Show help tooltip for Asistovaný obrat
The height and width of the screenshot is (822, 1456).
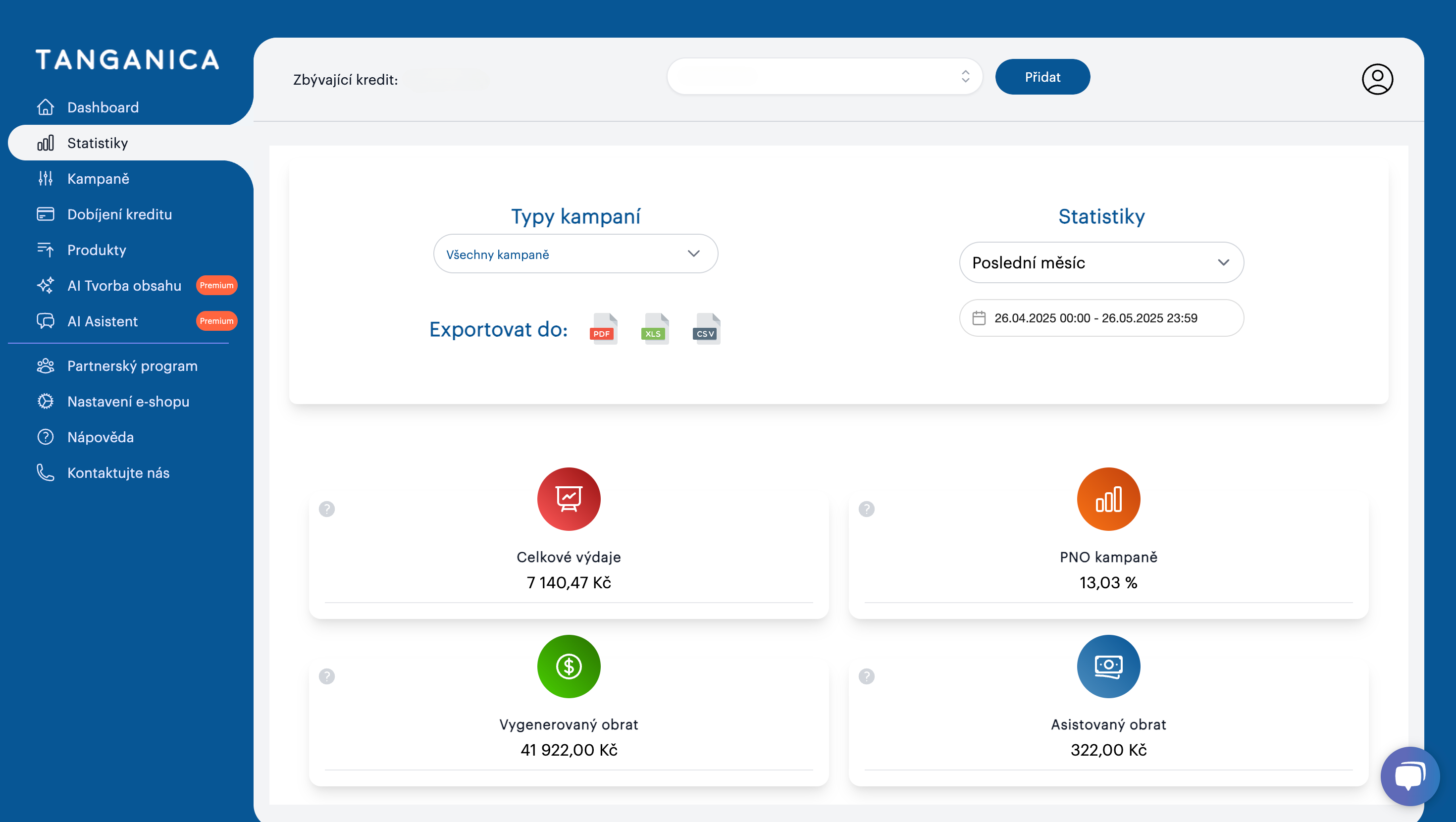(x=867, y=676)
